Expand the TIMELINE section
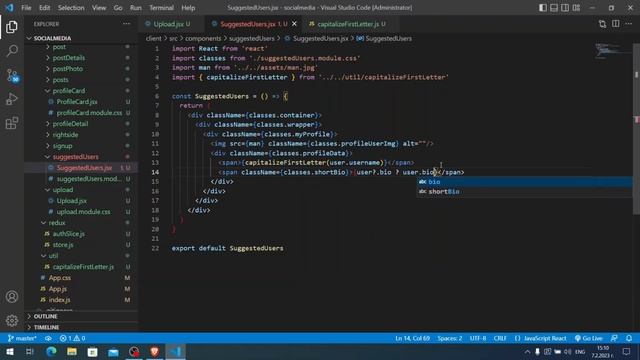The image size is (640, 360). pos(47,327)
